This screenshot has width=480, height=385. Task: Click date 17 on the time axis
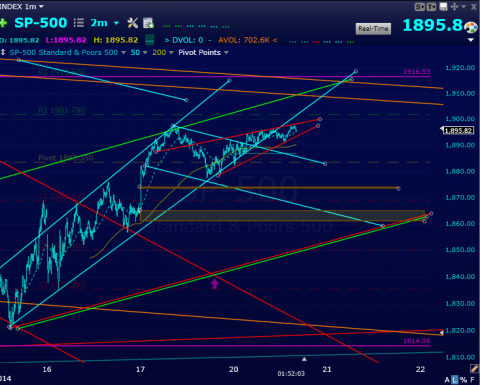pyautogui.click(x=140, y=369)
